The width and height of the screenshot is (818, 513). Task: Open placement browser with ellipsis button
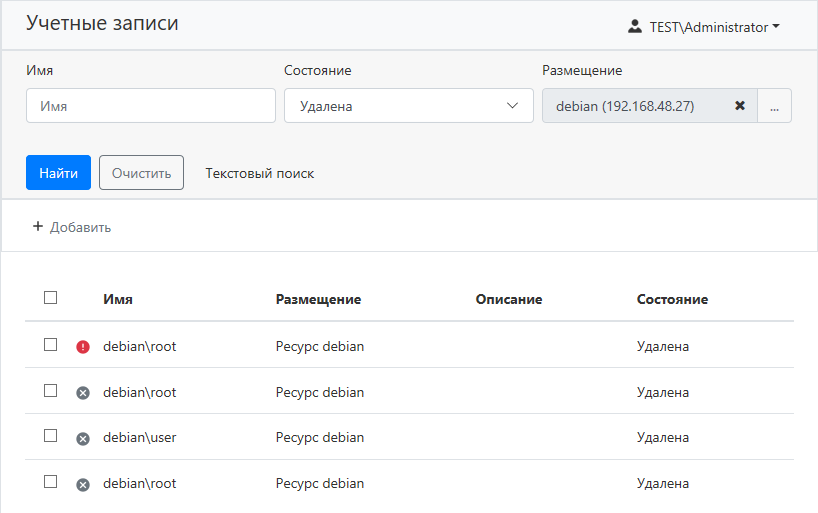click(x=774, y=106)
